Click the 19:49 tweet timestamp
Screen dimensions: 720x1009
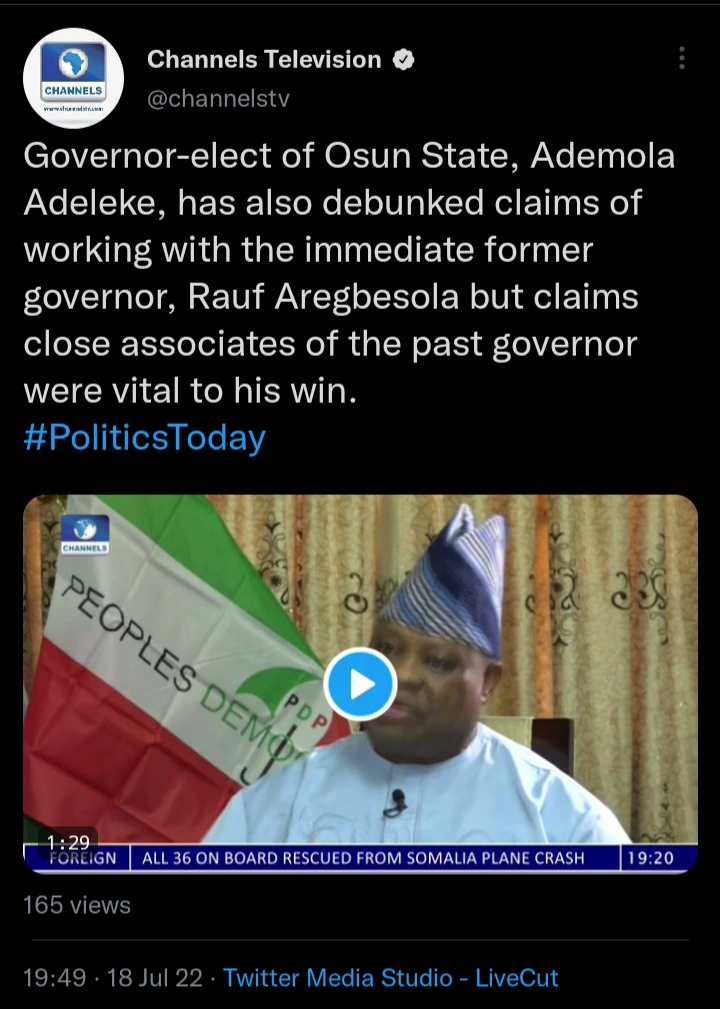55,977
